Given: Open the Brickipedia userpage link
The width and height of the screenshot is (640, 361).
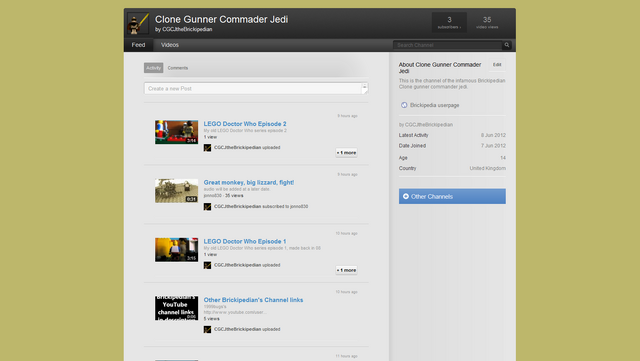Looking at the screenshot, I should tap(434, 105).
